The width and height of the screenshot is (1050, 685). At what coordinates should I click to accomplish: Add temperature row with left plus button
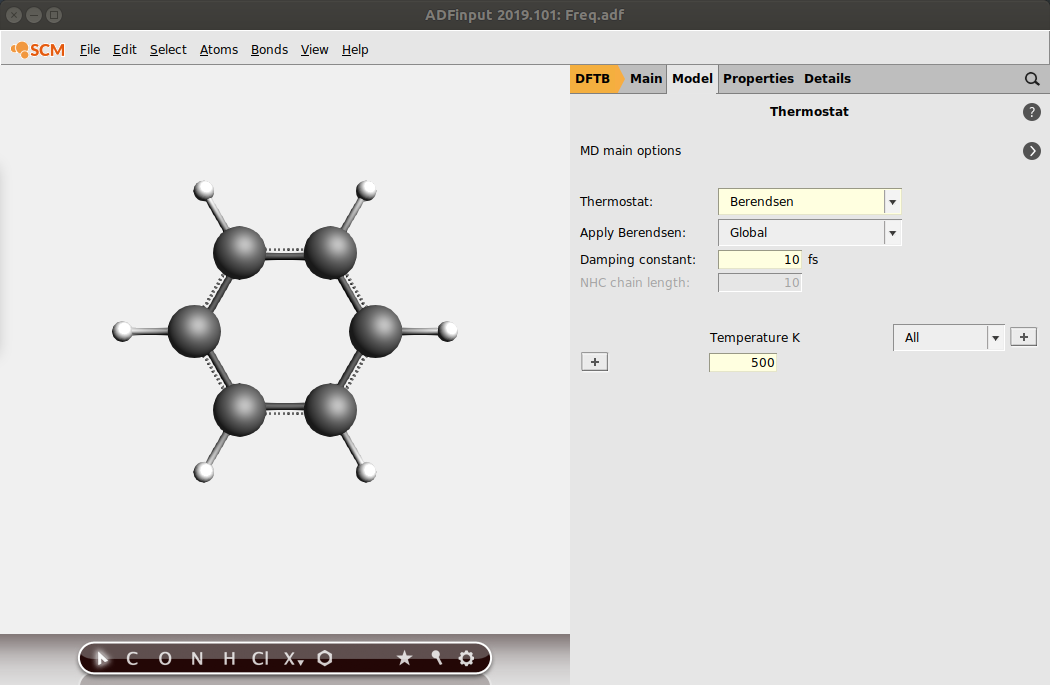point(595,362)
